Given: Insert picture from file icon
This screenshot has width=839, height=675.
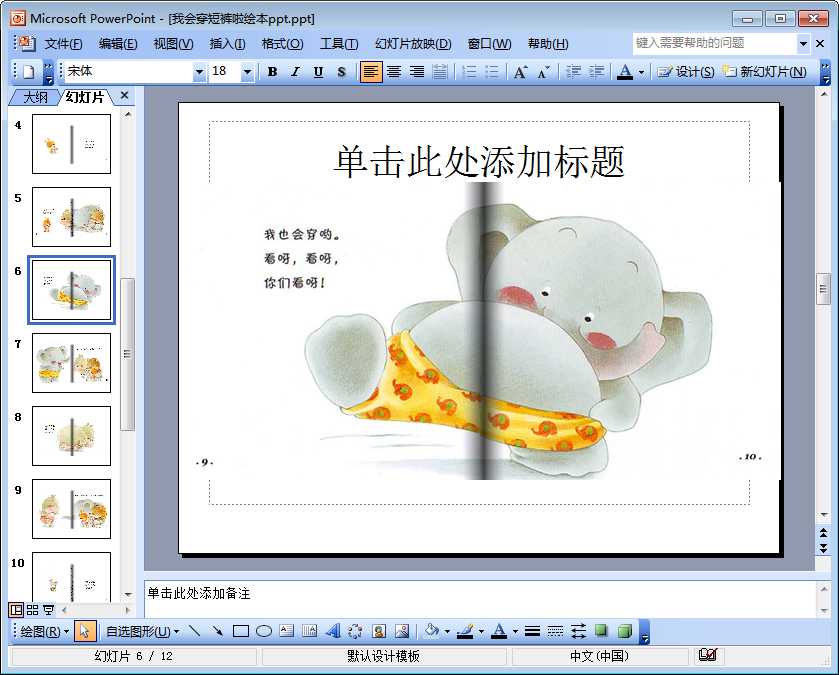Looking at the screenshot, I should 402,631.
